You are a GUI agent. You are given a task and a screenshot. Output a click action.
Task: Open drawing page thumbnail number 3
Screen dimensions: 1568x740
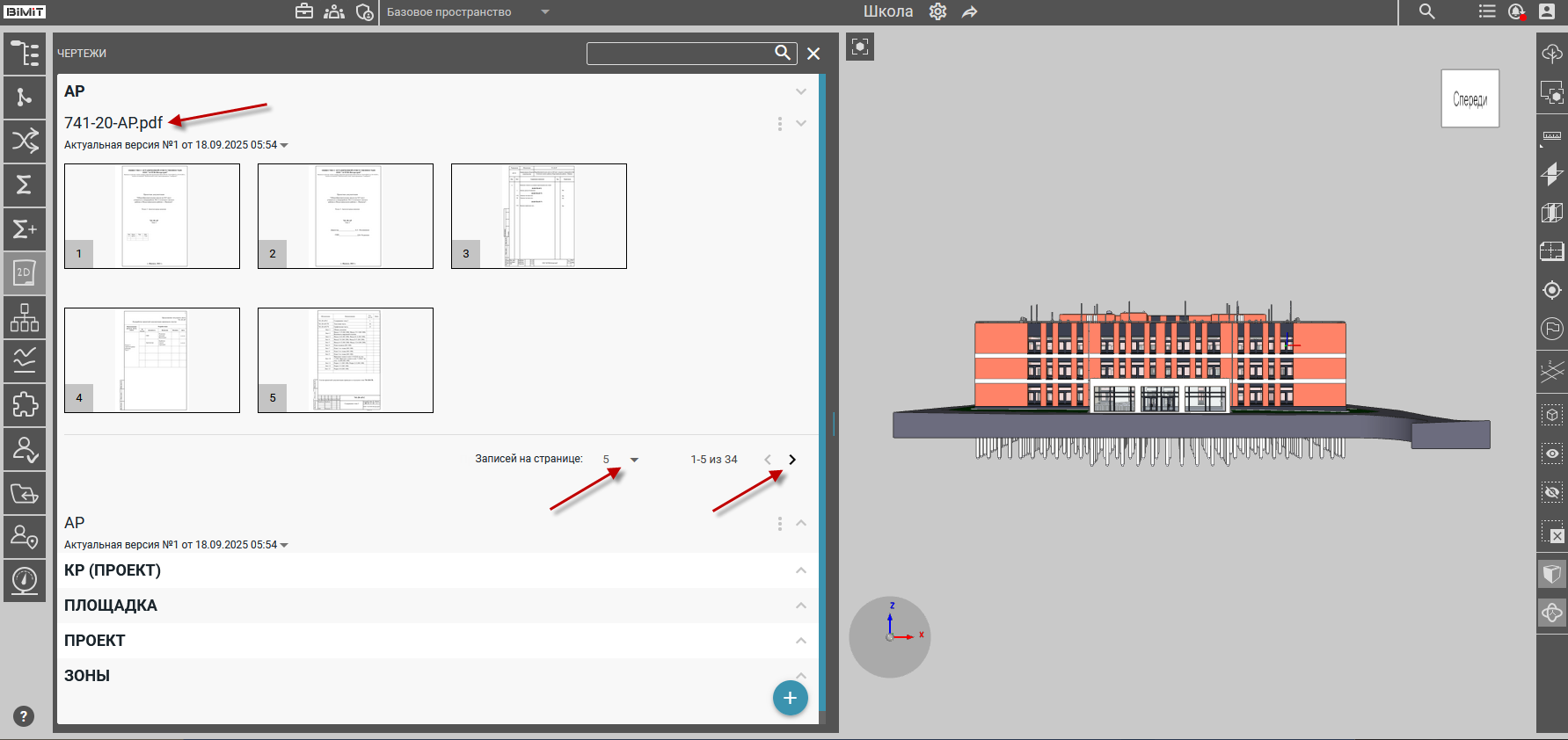pos(538,216)
